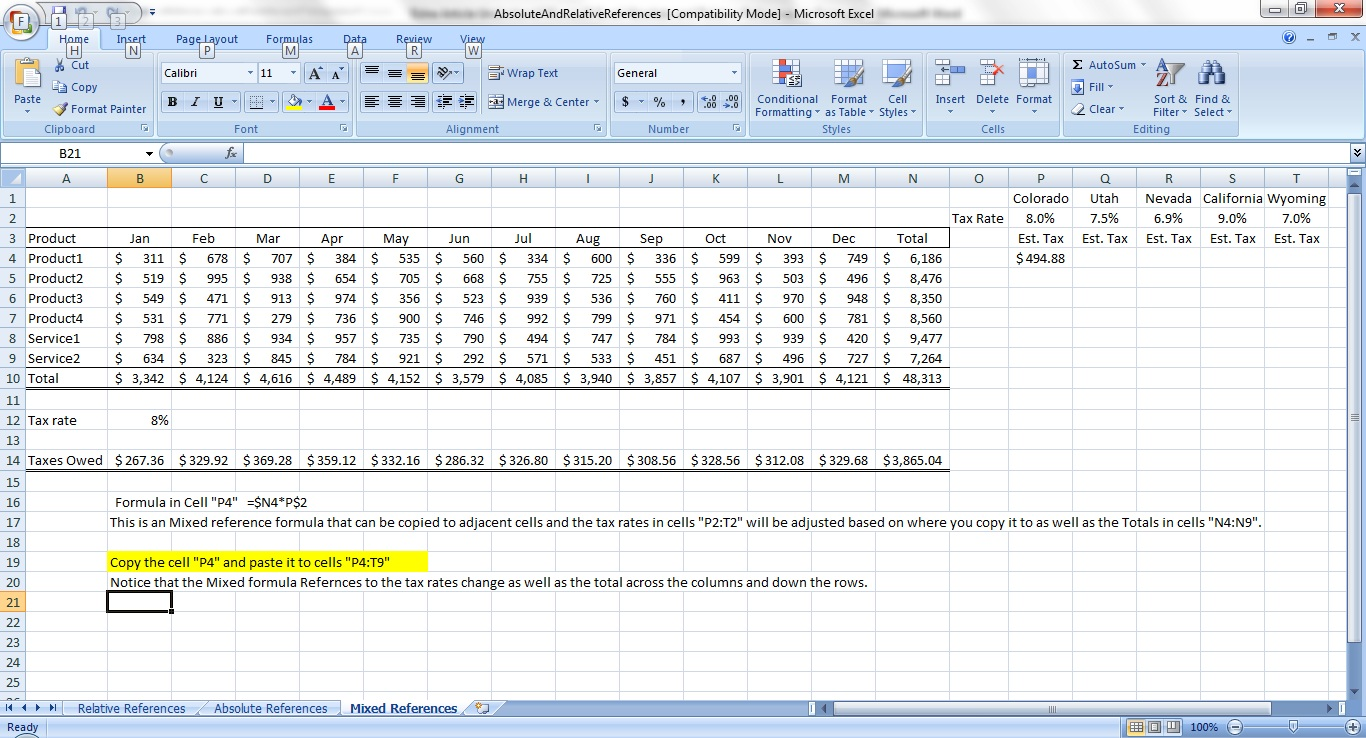Select cell P4 showing $494.88

[1040, 258]
